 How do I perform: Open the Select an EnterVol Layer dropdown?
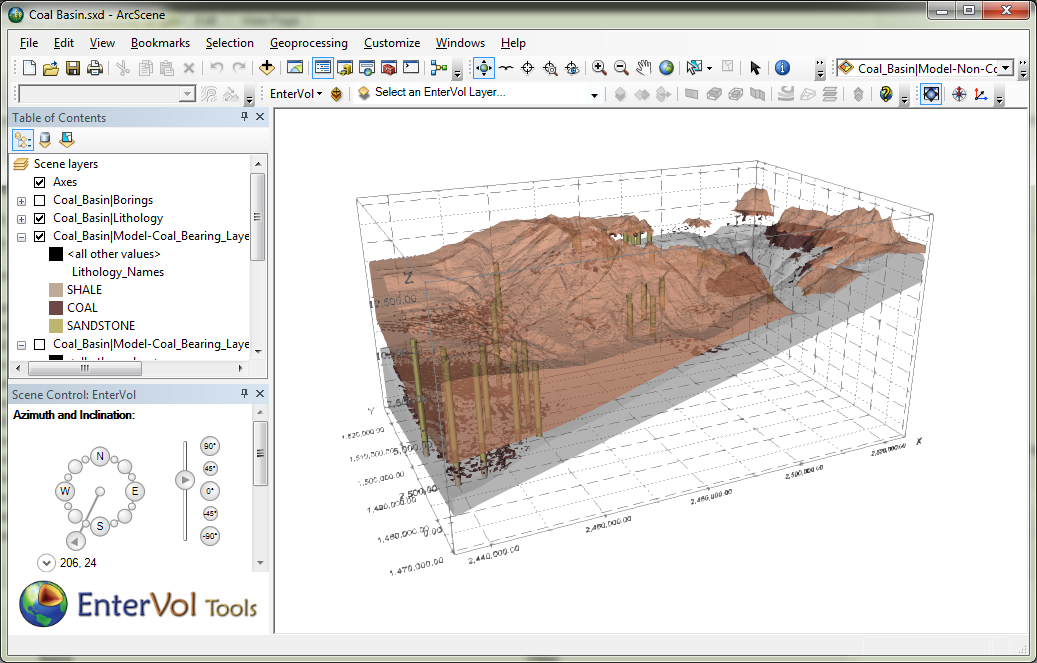click(594, 95)
